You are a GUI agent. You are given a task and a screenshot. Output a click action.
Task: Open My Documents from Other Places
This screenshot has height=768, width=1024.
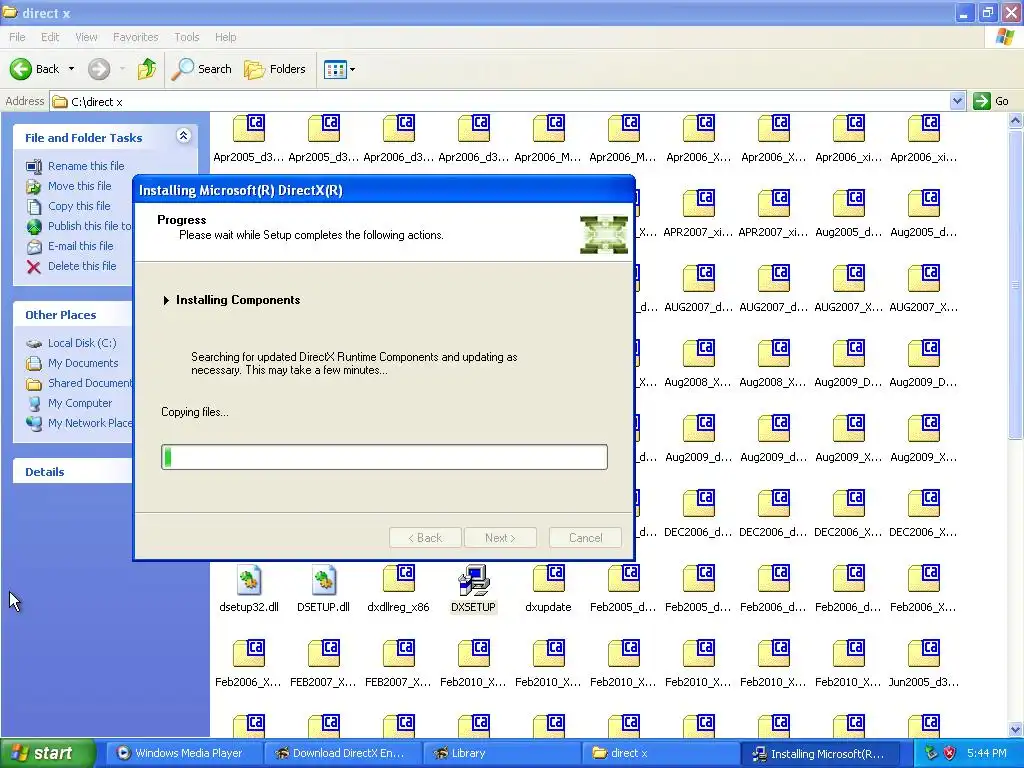[83, 363]
